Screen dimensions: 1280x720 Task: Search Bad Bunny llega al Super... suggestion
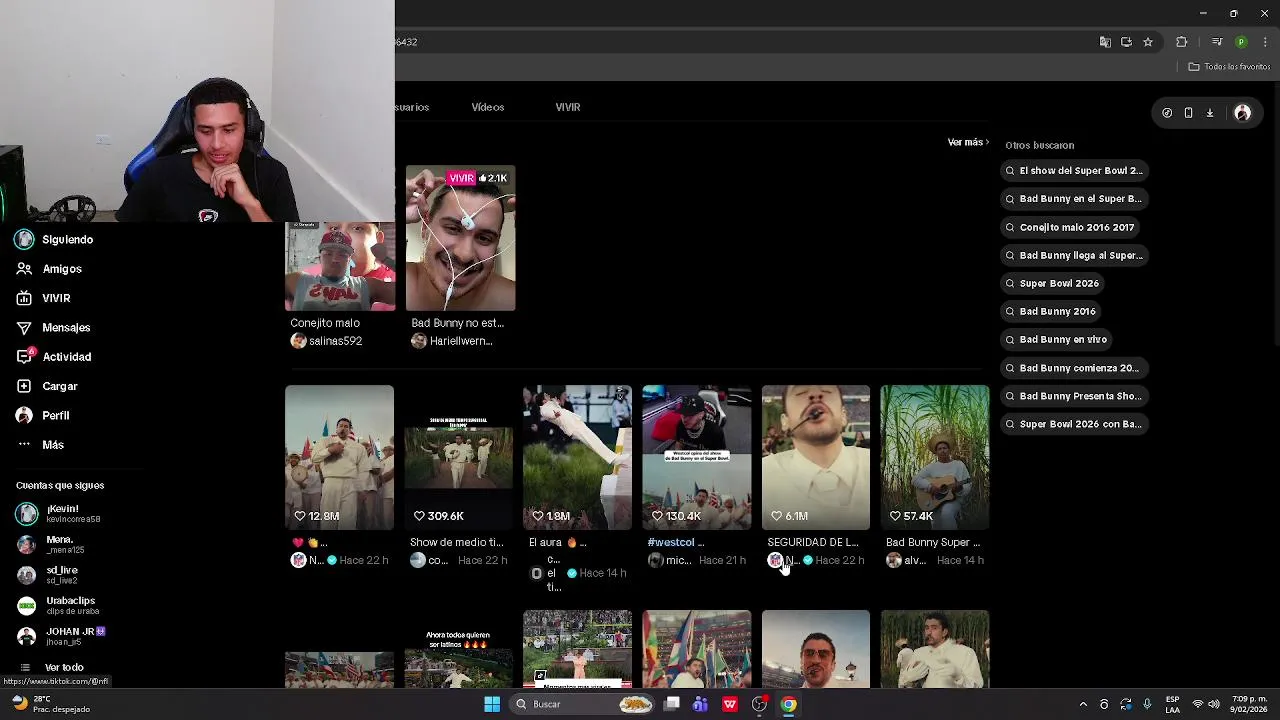1074,255
